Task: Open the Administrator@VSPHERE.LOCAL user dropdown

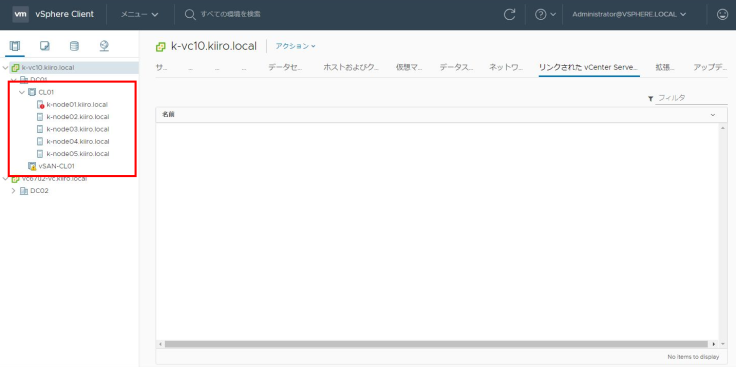Action: click(x=629, y=14)
